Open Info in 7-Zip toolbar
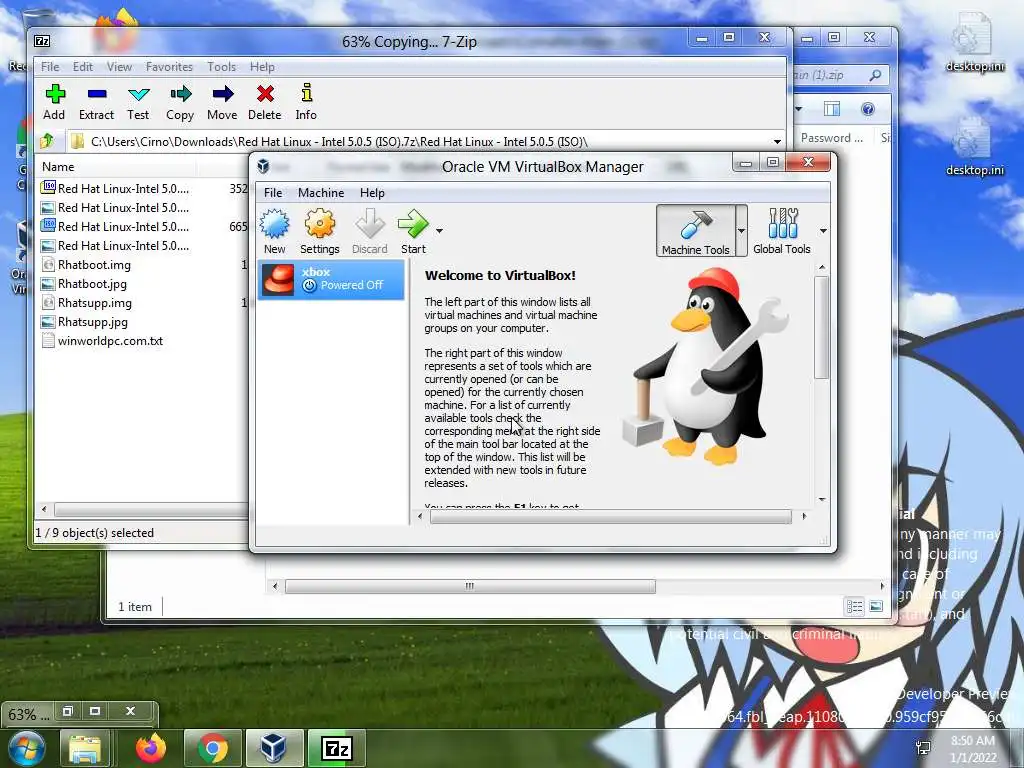Image resolution: width=1024 pixels, height=768 pixels. click(306, 102)
